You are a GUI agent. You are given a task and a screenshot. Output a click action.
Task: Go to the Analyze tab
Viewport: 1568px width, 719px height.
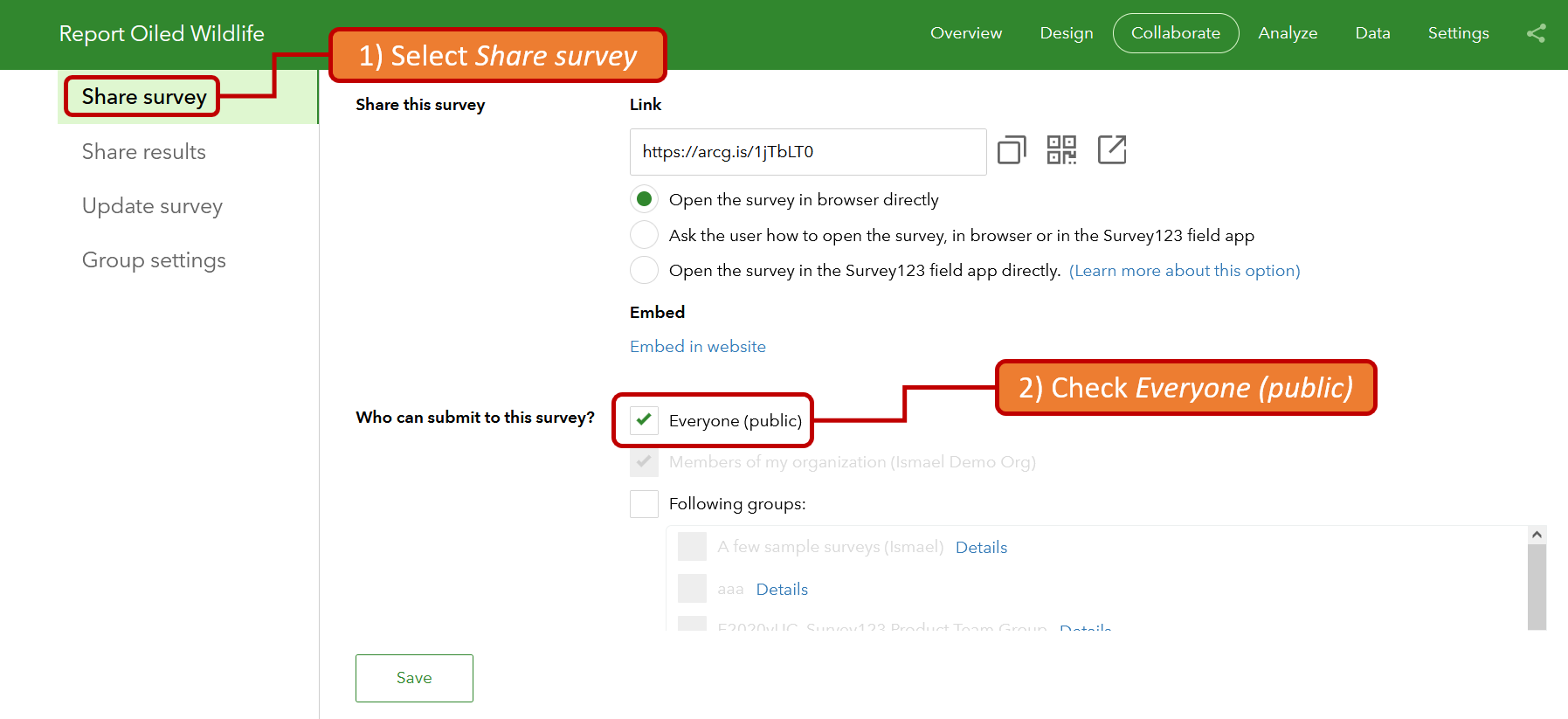1288,33
